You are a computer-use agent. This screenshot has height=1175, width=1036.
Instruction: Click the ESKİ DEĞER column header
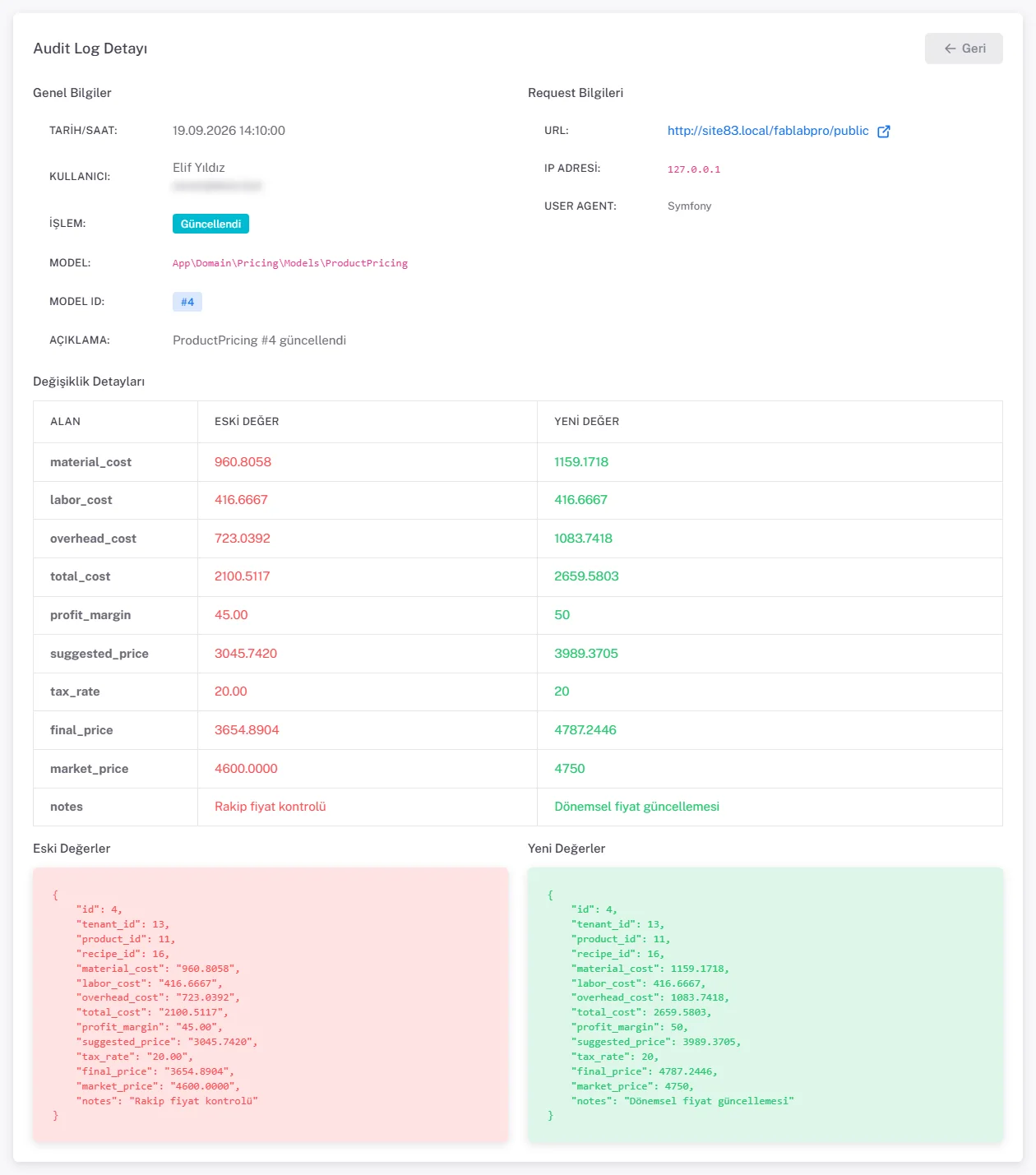point(247,422)
